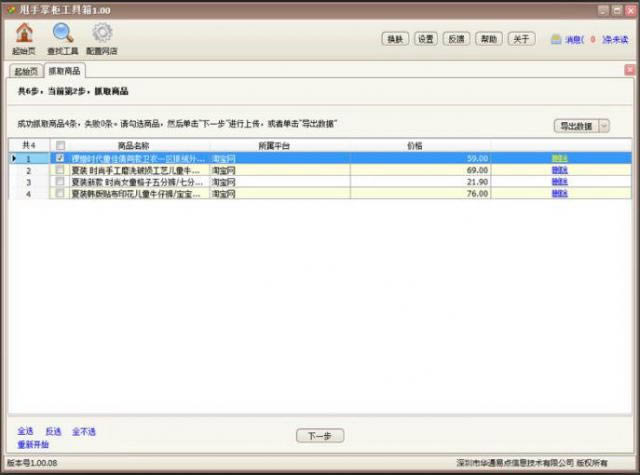The width and height of the screenshot is (640, 475).
Task: Click the 重新开始 restart link
Action: 32,444
